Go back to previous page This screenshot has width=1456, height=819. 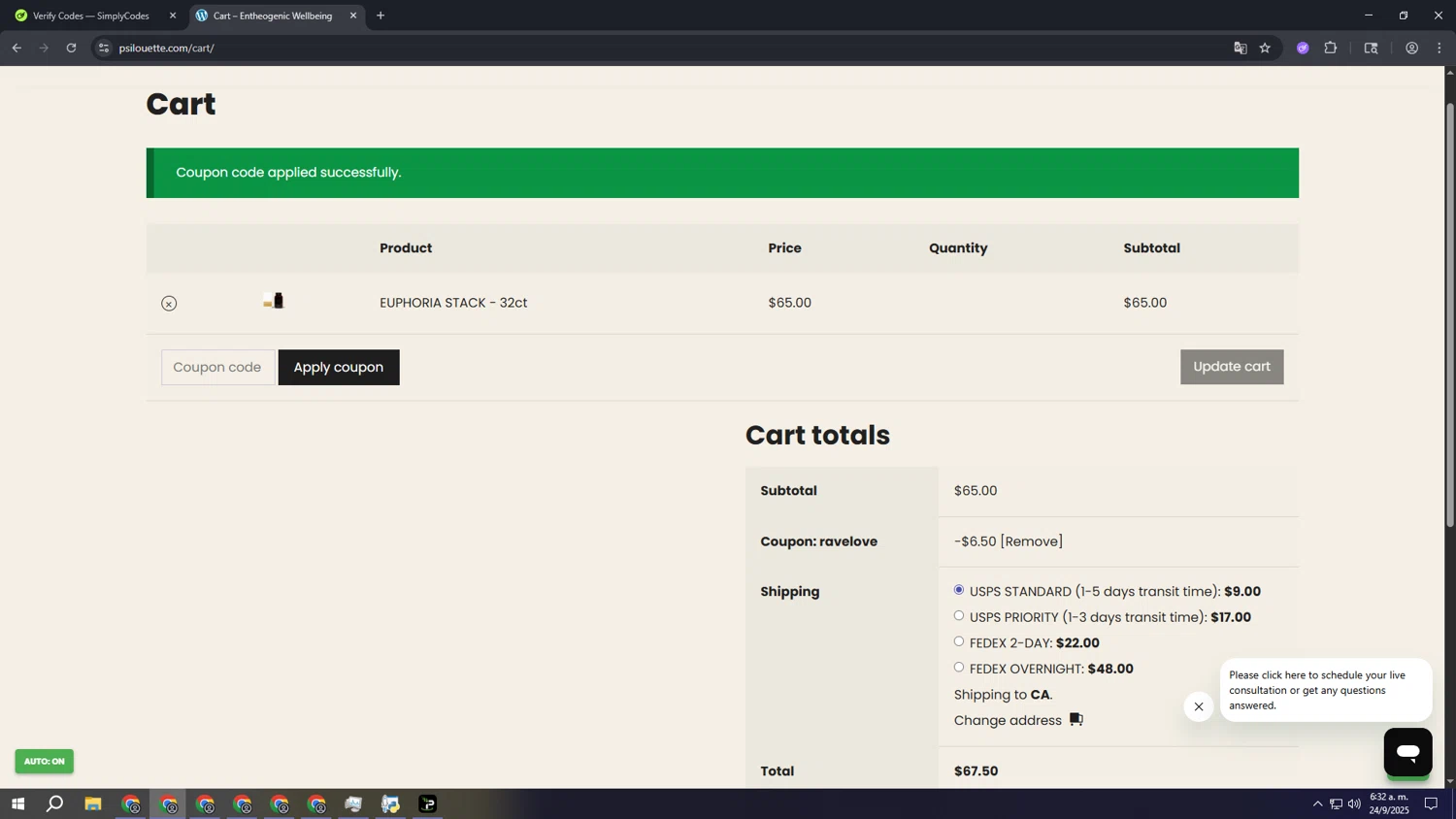click(17, 48)
